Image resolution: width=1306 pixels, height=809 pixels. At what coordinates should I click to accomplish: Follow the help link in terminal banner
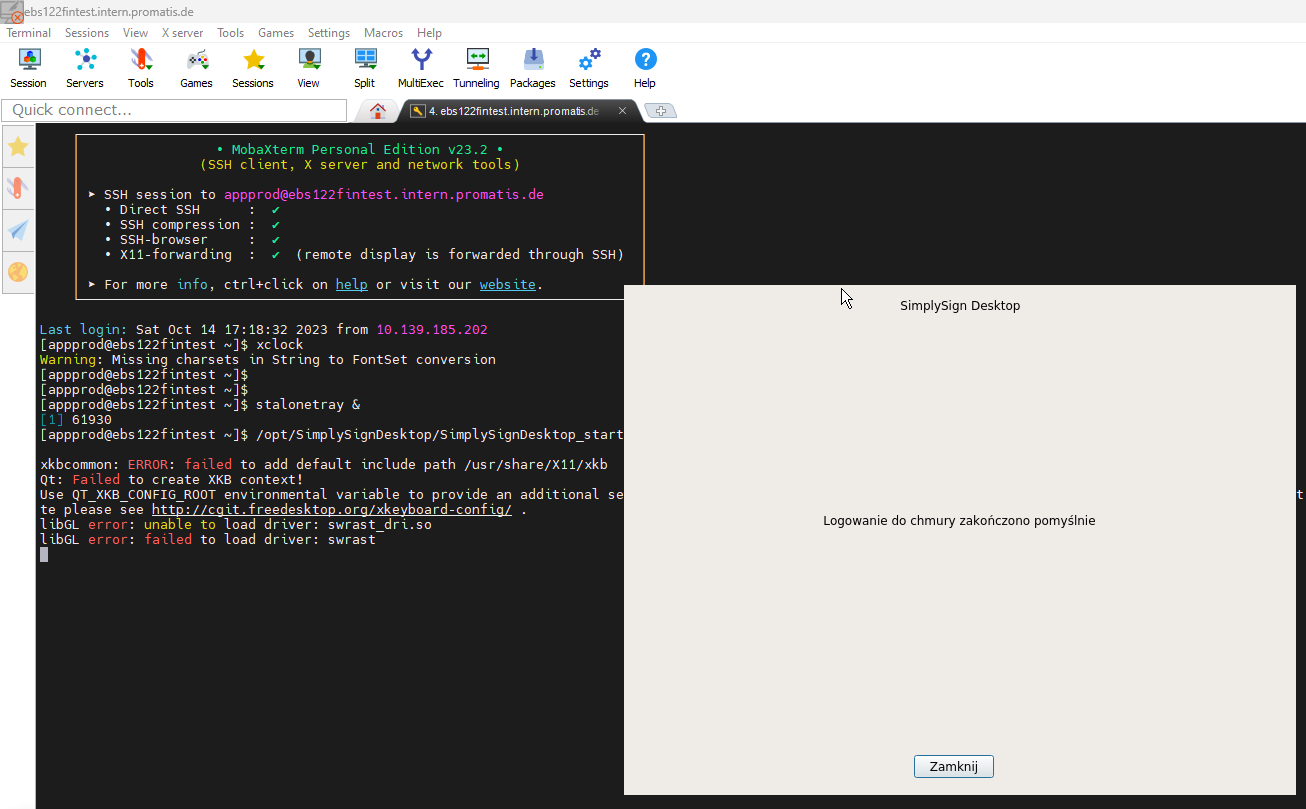click(x=351, y=285)
